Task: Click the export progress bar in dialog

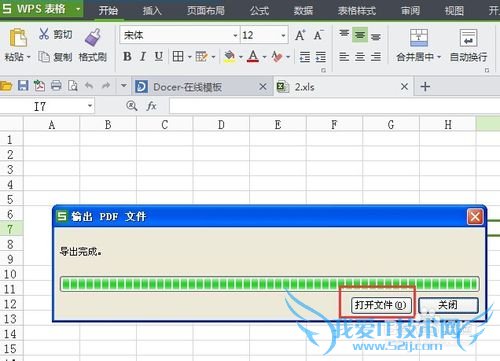Action: point(269,284)
